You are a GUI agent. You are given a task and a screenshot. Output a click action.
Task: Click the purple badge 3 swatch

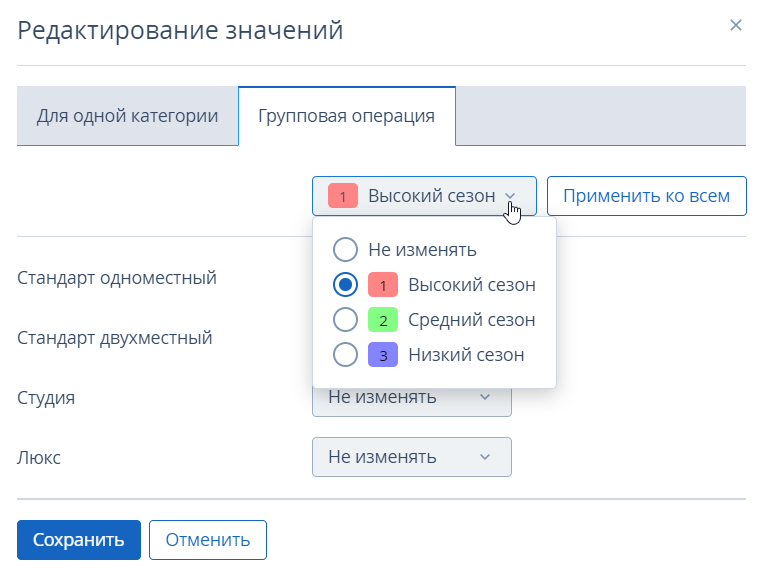click(x=383, y=355)
